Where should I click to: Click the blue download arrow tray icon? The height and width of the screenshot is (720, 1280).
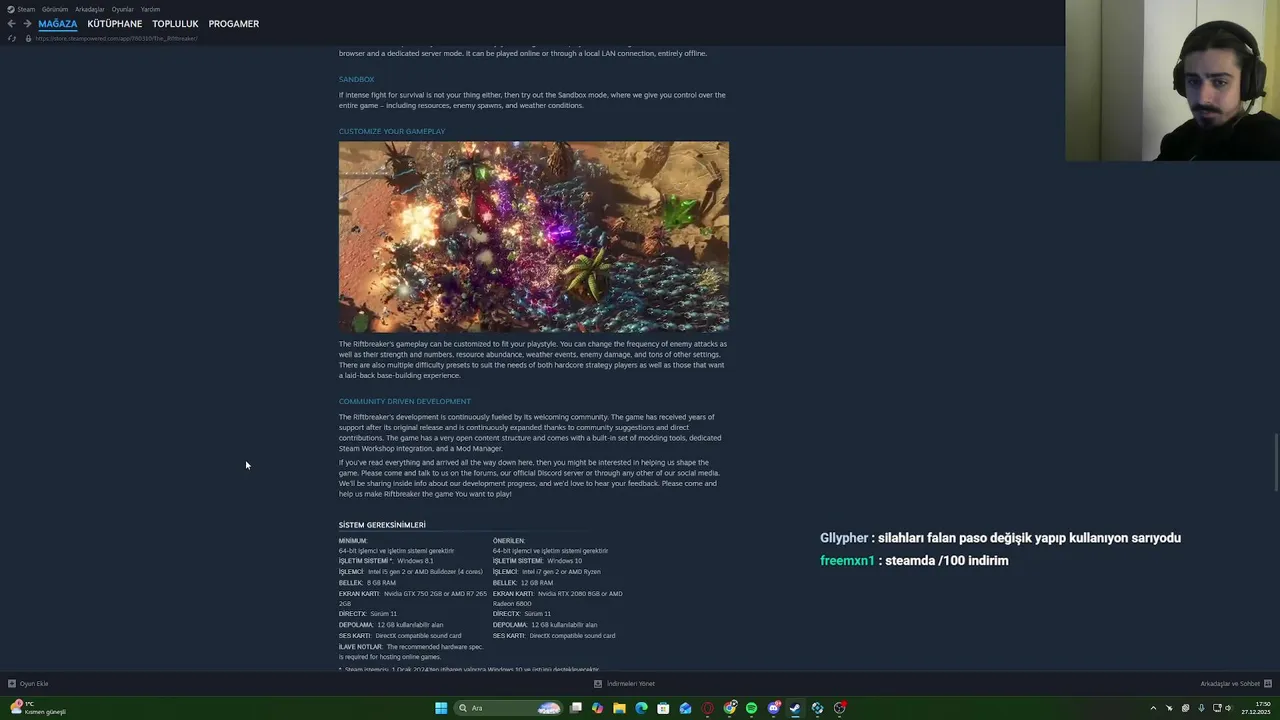coord(1201,708)
